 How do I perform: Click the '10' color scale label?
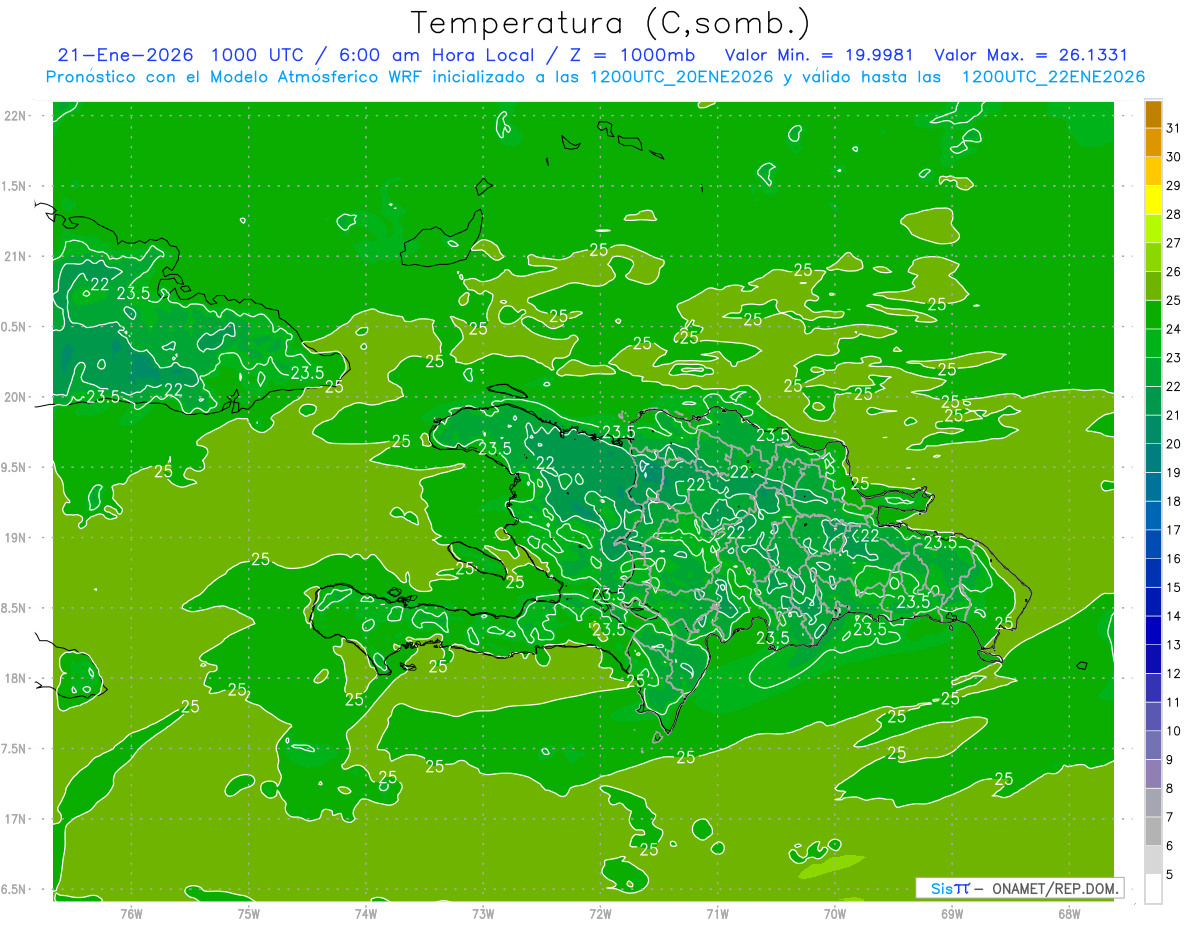pyautogui.click(x=1173, y=731)
